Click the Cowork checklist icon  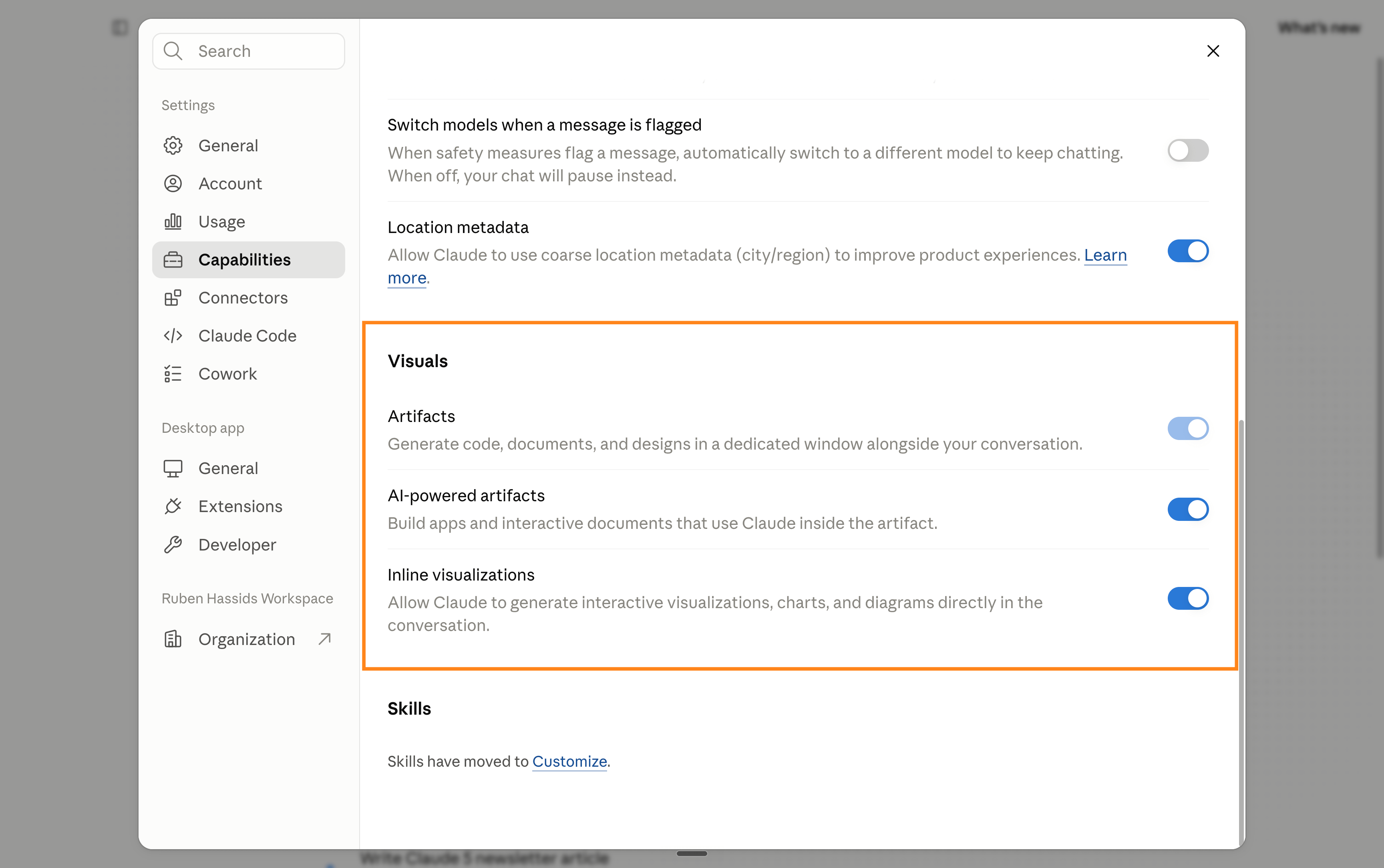click(x=173, y=374)
